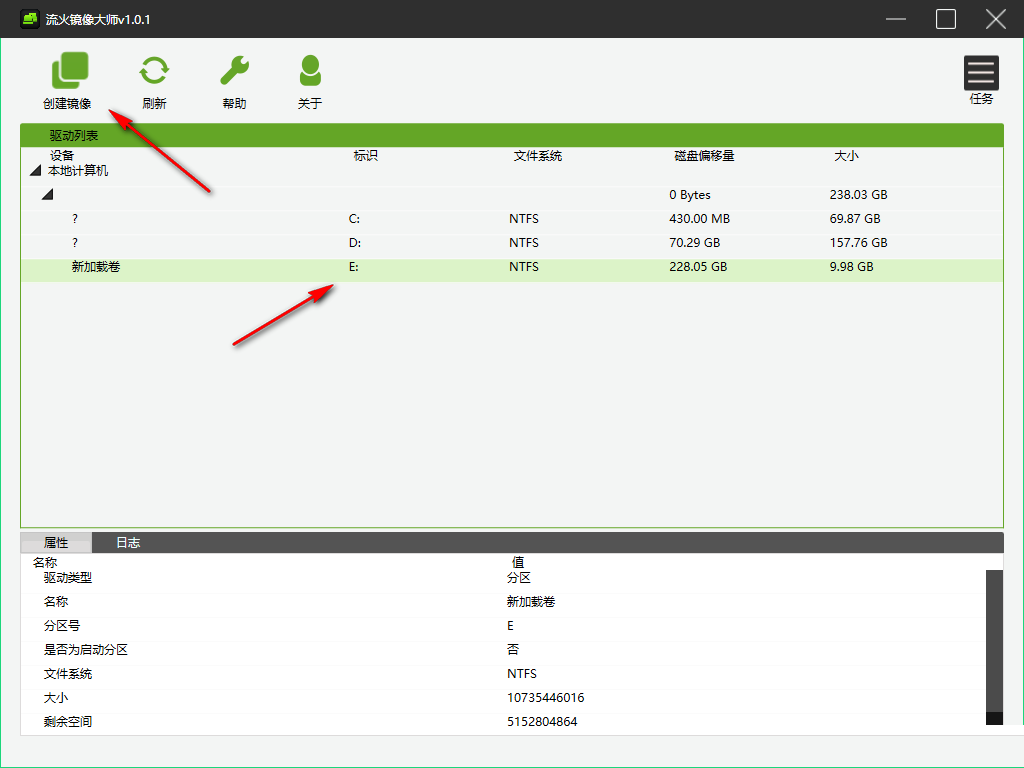The height and width of the screenshot is (768, 1024).
Task: Maximize the 流火镜像大师 window
Action: (946, 19)
